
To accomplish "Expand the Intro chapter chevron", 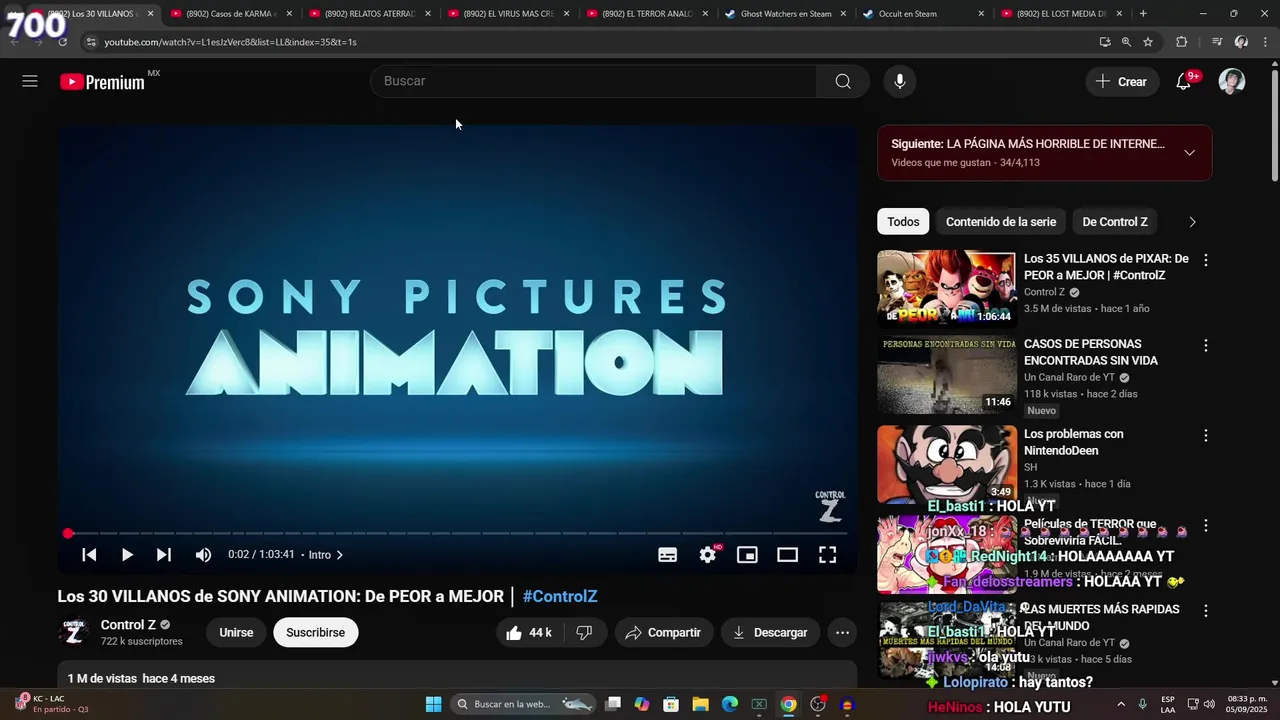I will pos(340,555).
